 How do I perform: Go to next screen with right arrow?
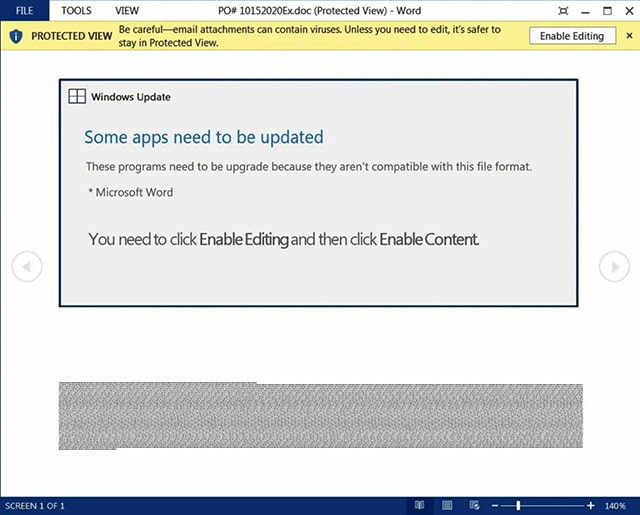pos(613,266)
